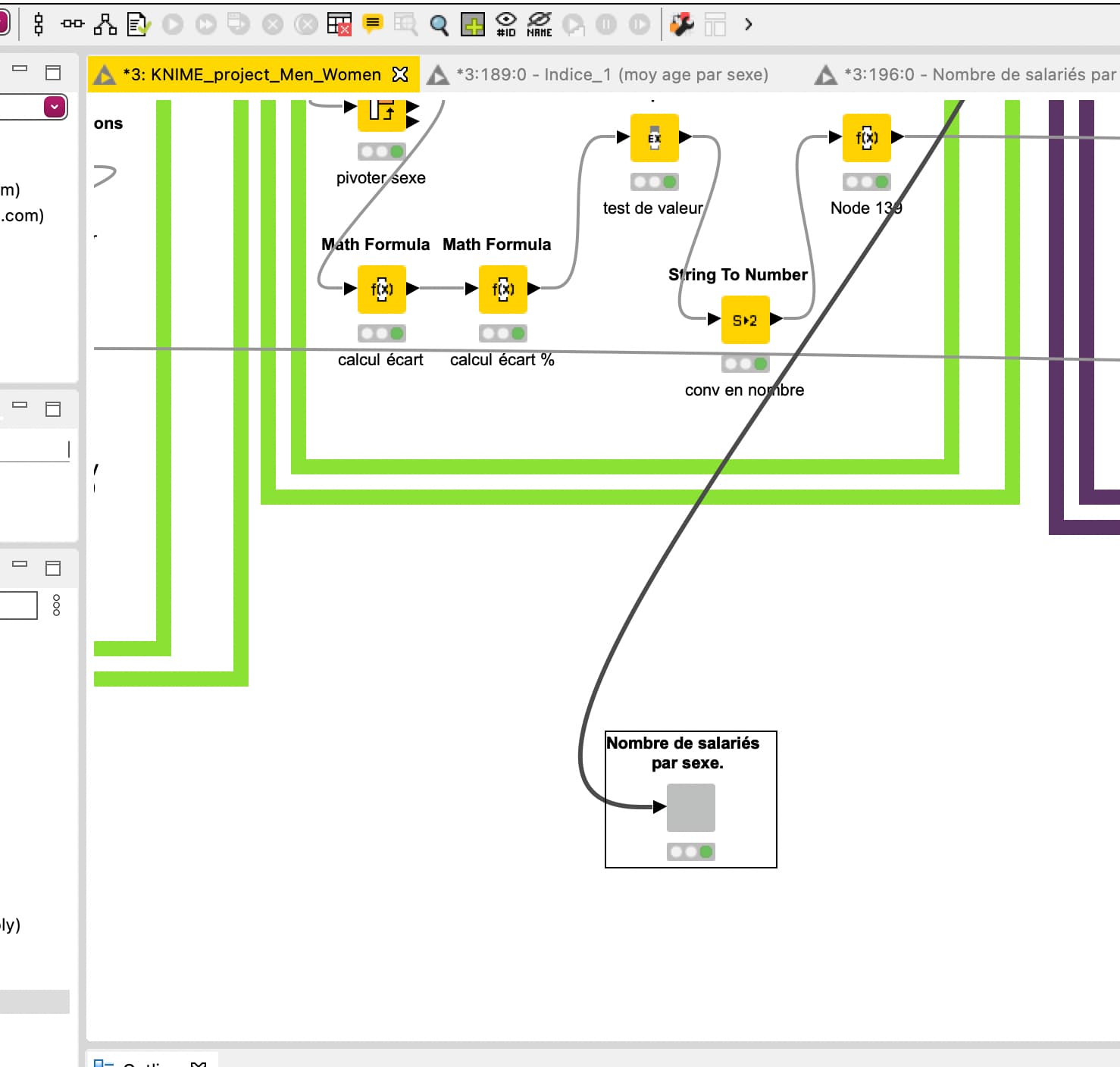Open the three-dot menu in lower left panel
This screenshot has height=1067, width=1120.
click(56, 605)
